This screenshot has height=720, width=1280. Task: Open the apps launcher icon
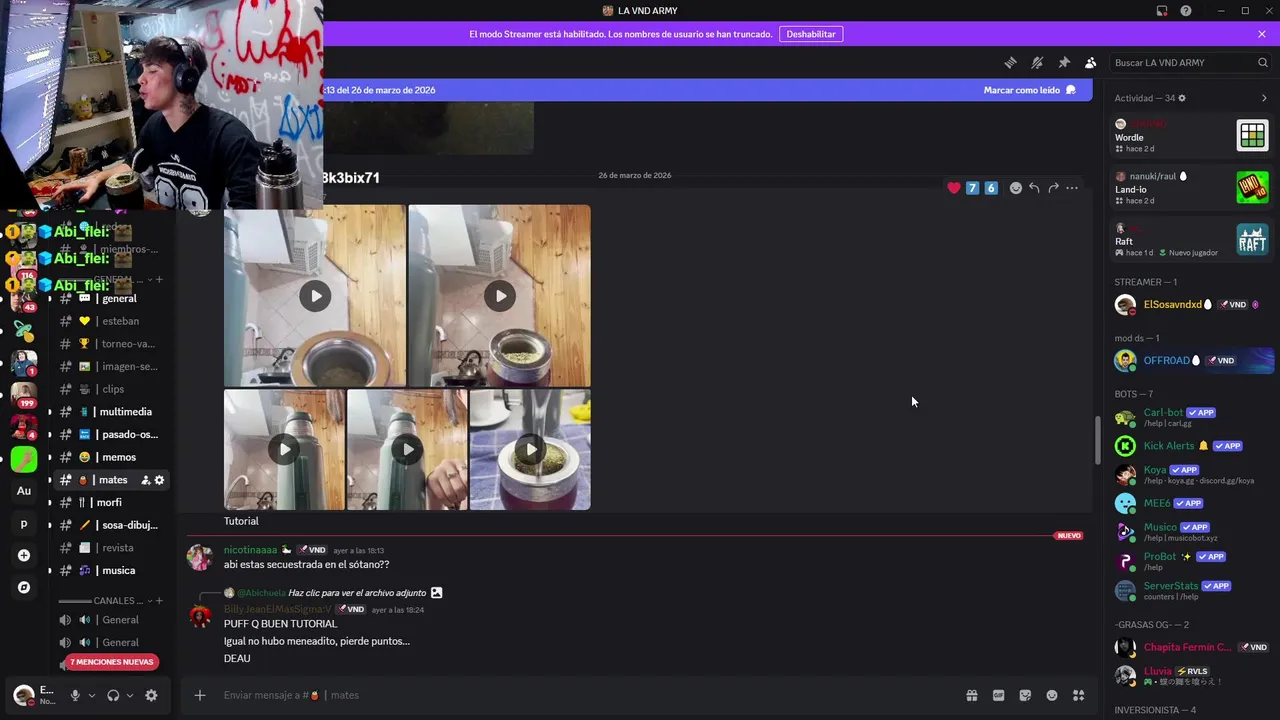[1078, 695]
